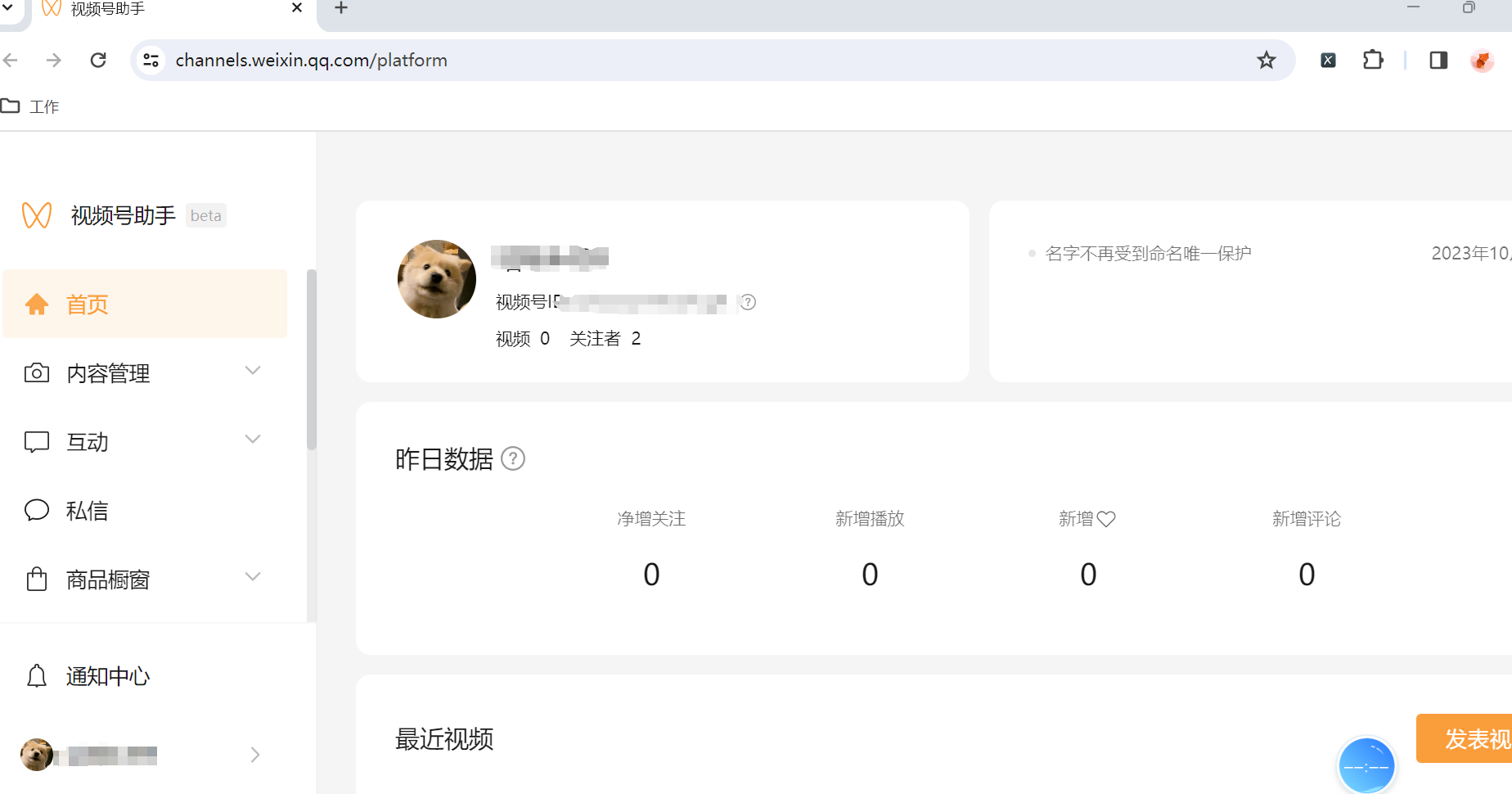1512x794 pixels.
Task: Open 私信 private messages
Action: [x=145, y=511]
